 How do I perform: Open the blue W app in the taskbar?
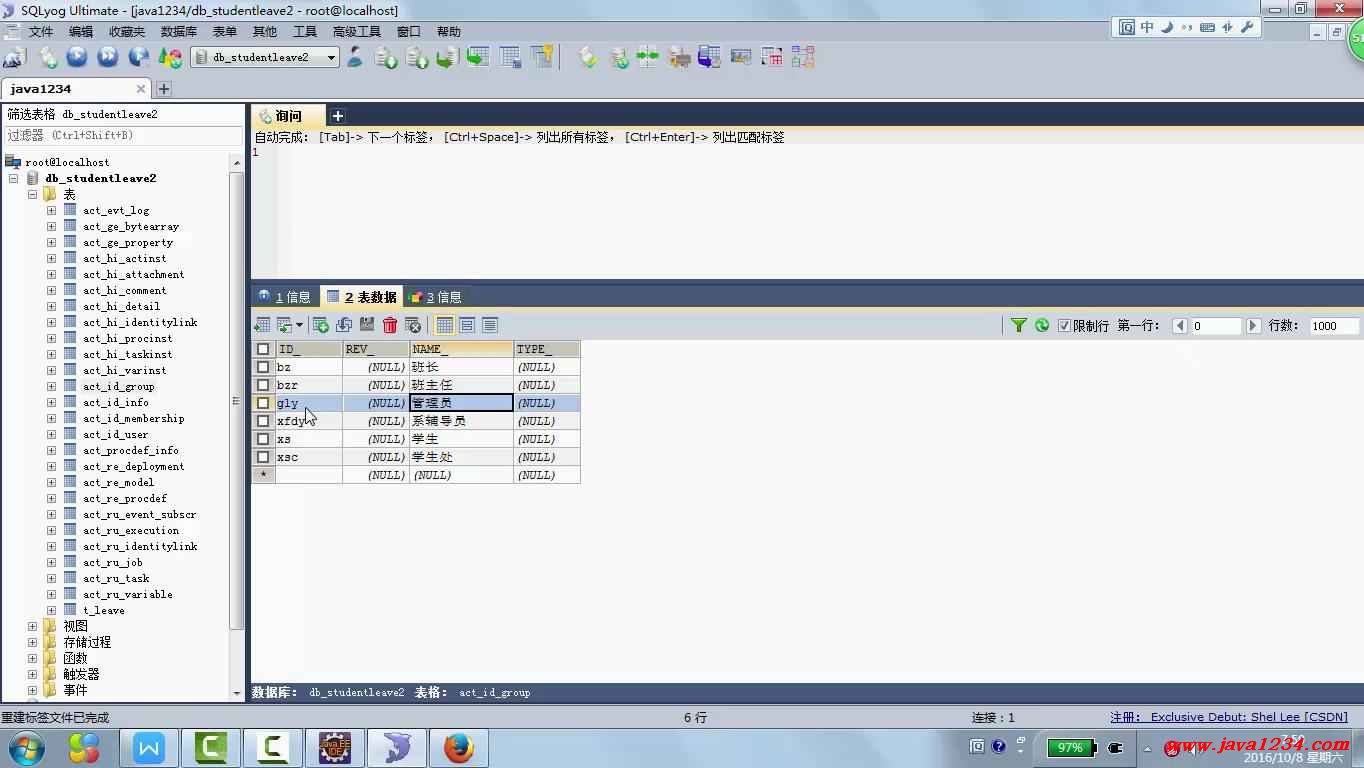[149, 748]
